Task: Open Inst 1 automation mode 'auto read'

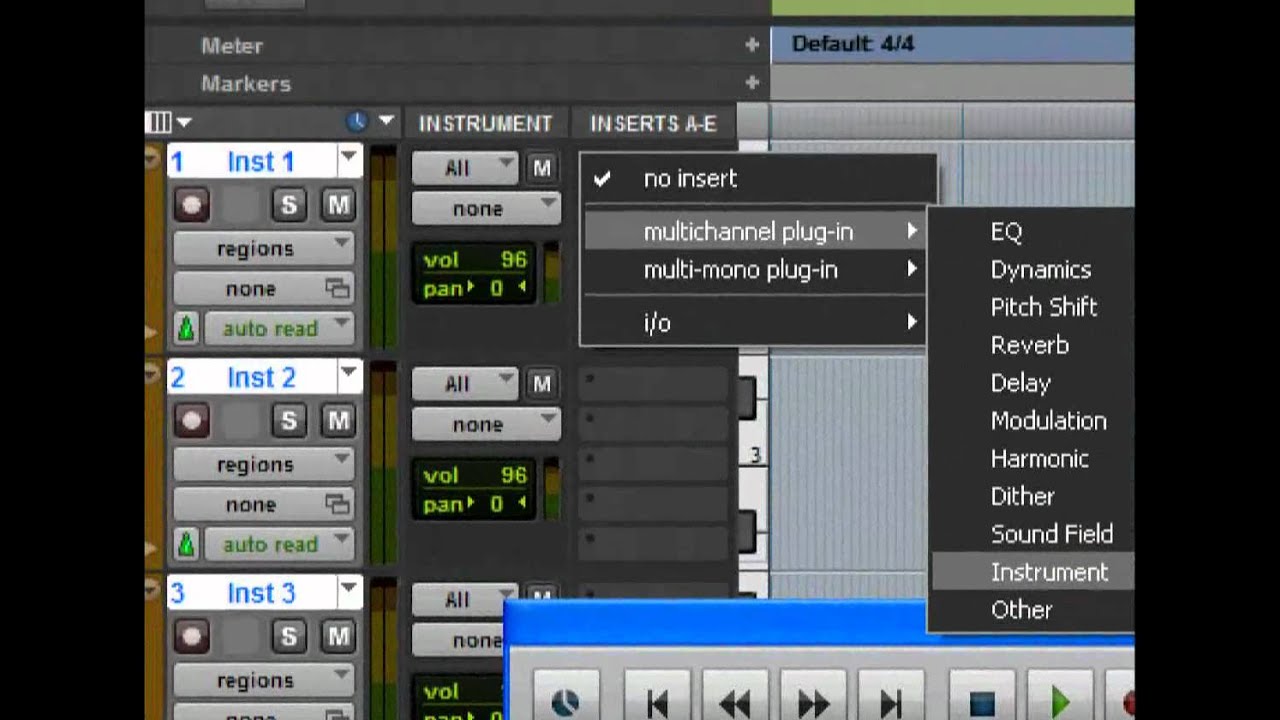Action: 279,328
